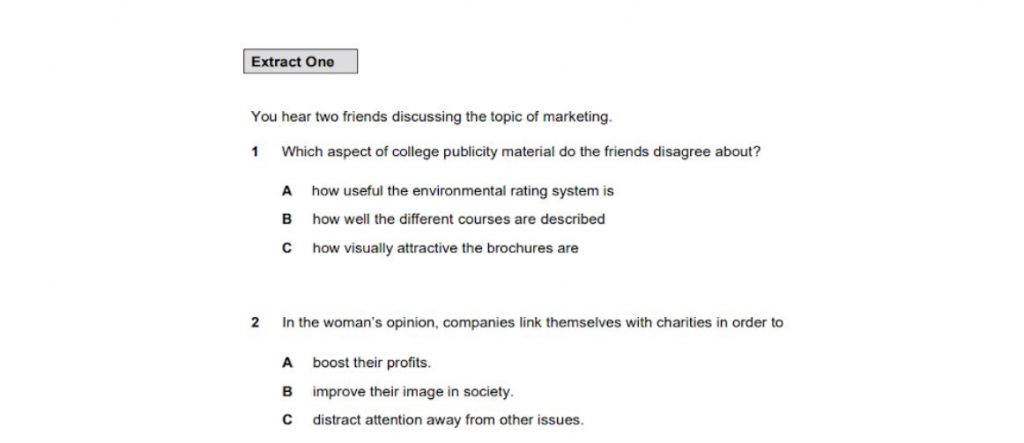Click the Extract One heading box
This screenshot has height=443, width=1024.
point(300,61)
